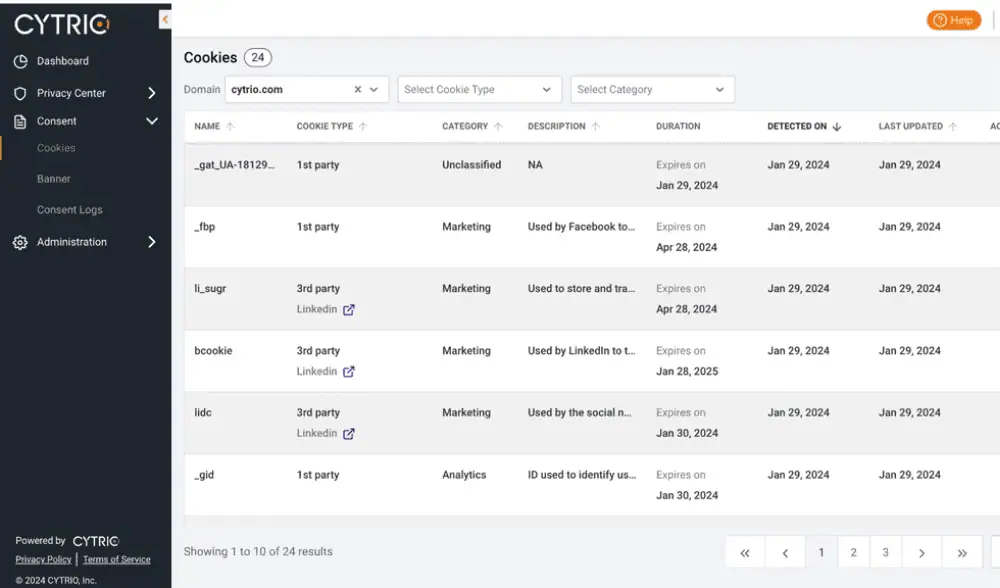Open the Select Cookie Type dropdown
The width and height of the screenshot is (1000, 588).
pos(479,90)
